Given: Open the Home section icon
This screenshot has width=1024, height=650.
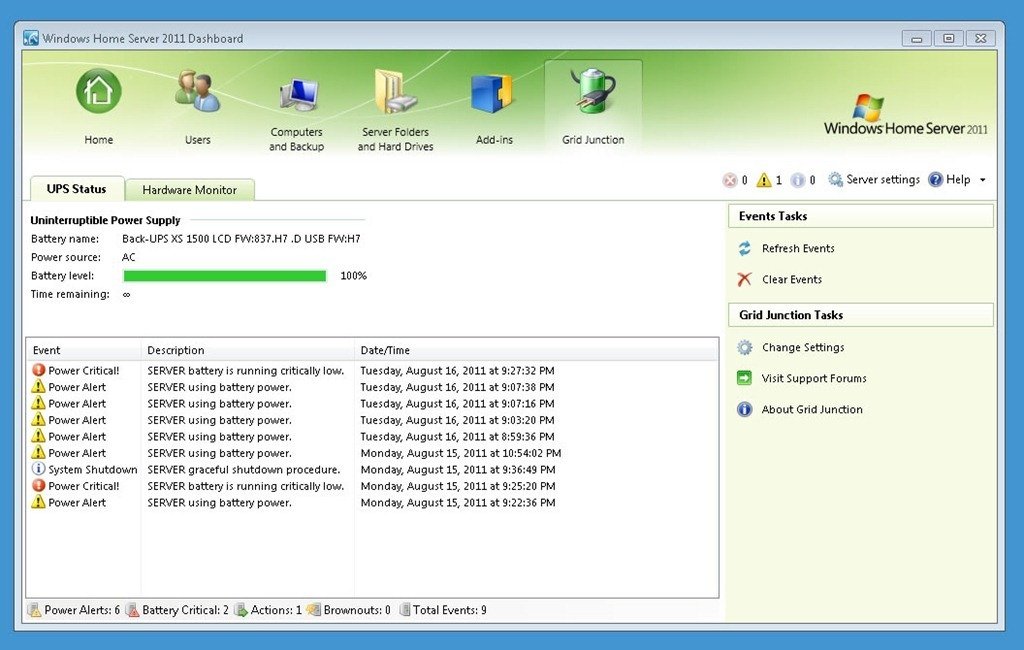Looking at the screenshot, I should coord(99,91).
